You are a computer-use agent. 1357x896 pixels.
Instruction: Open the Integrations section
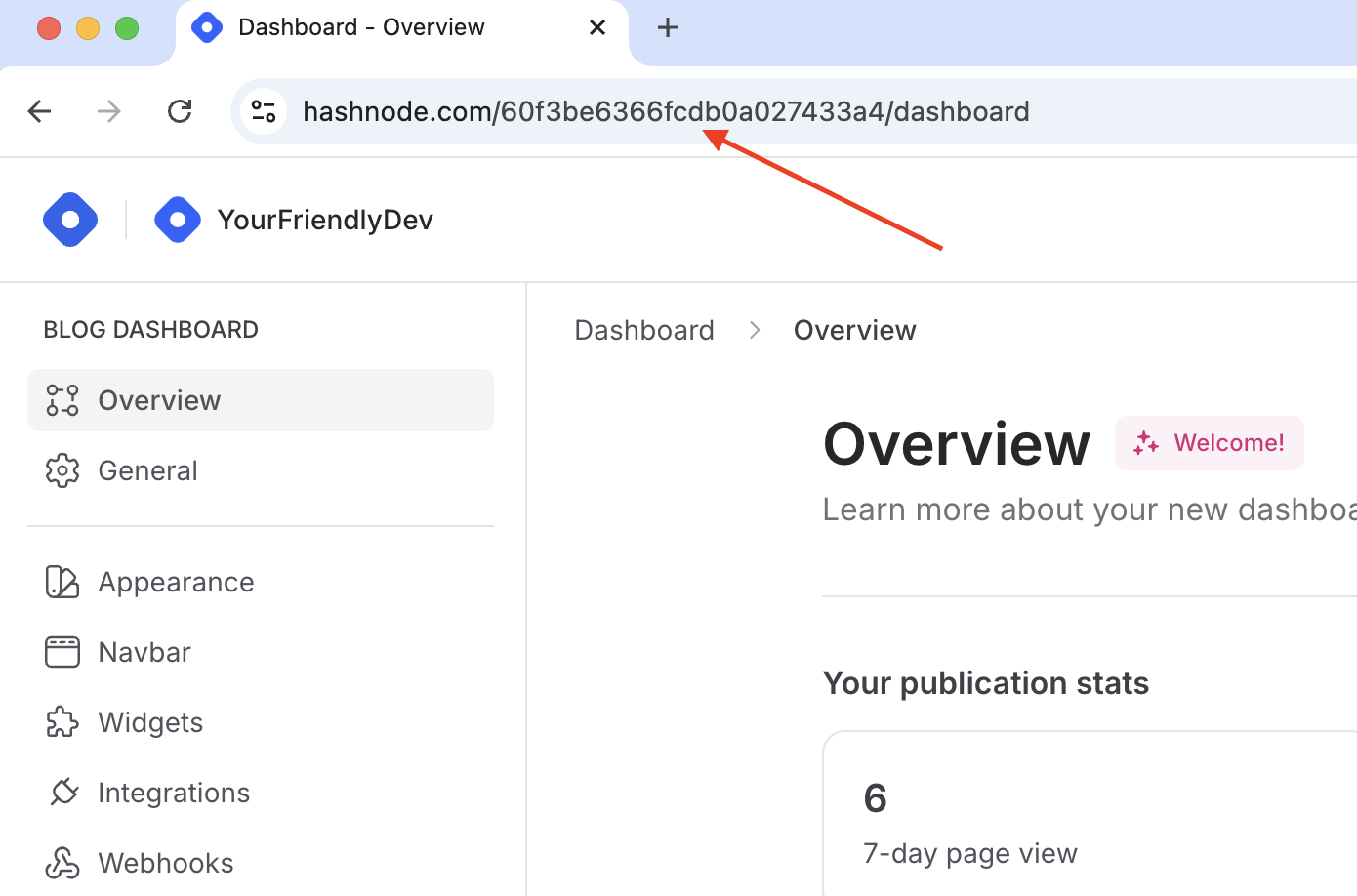tap(261, 793)
